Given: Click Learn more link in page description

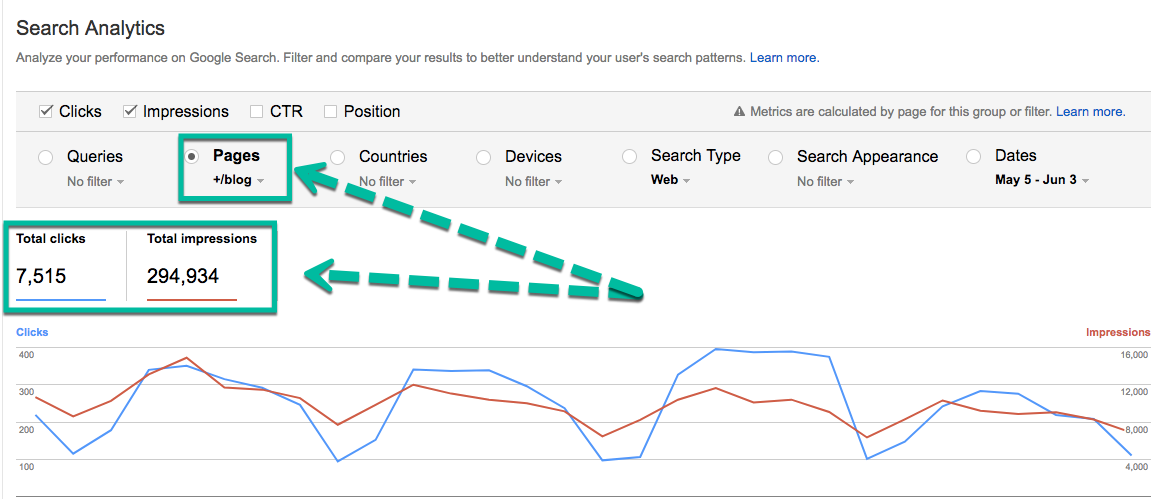Looking at the screenshot, I should click(783, 58).
